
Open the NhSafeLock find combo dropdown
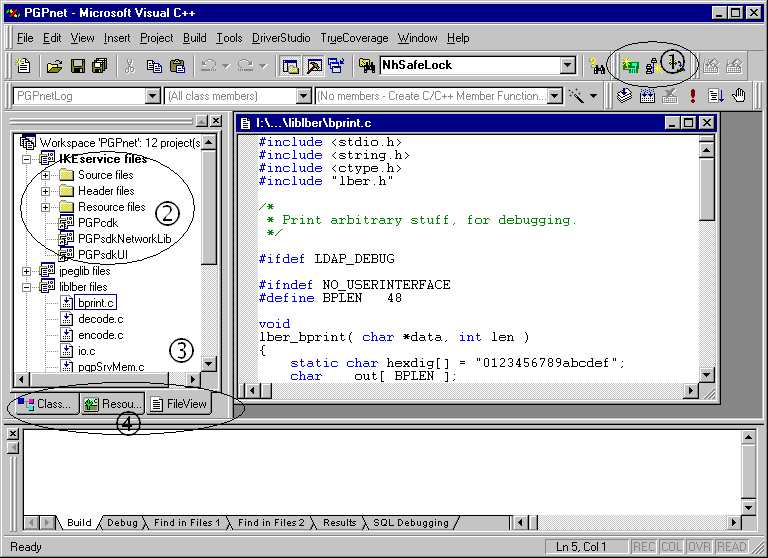568,65
